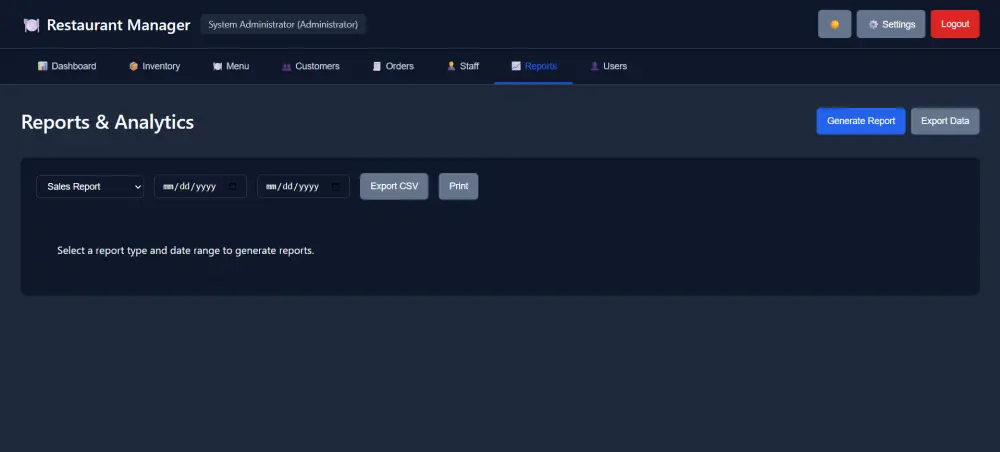Click the Export Data button
This screenshot has width=1000, height=452.
tap(945, 121)
